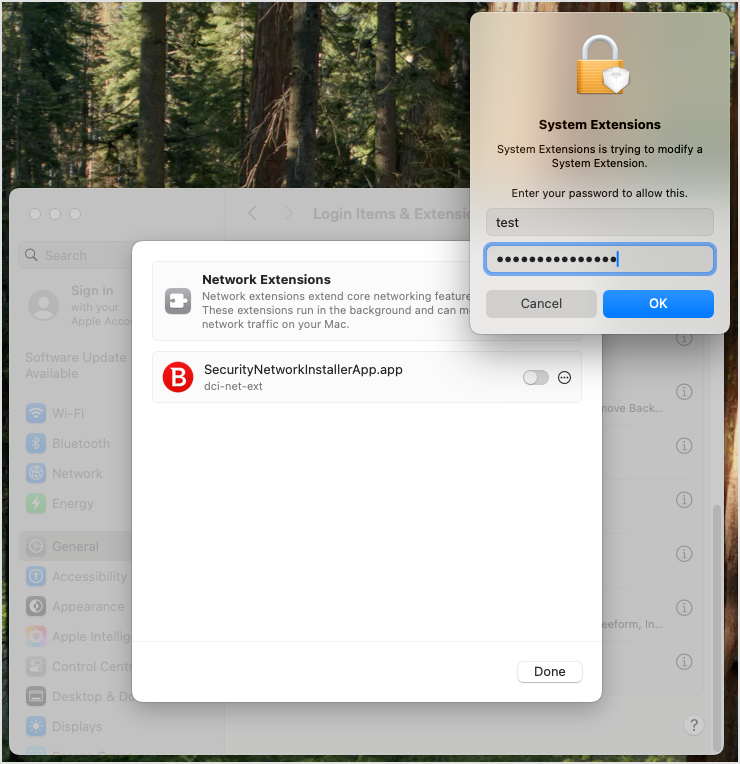The image size is (740, 764).
Task: Open Wi-Fi settings in sidebar
Action: 68,414
